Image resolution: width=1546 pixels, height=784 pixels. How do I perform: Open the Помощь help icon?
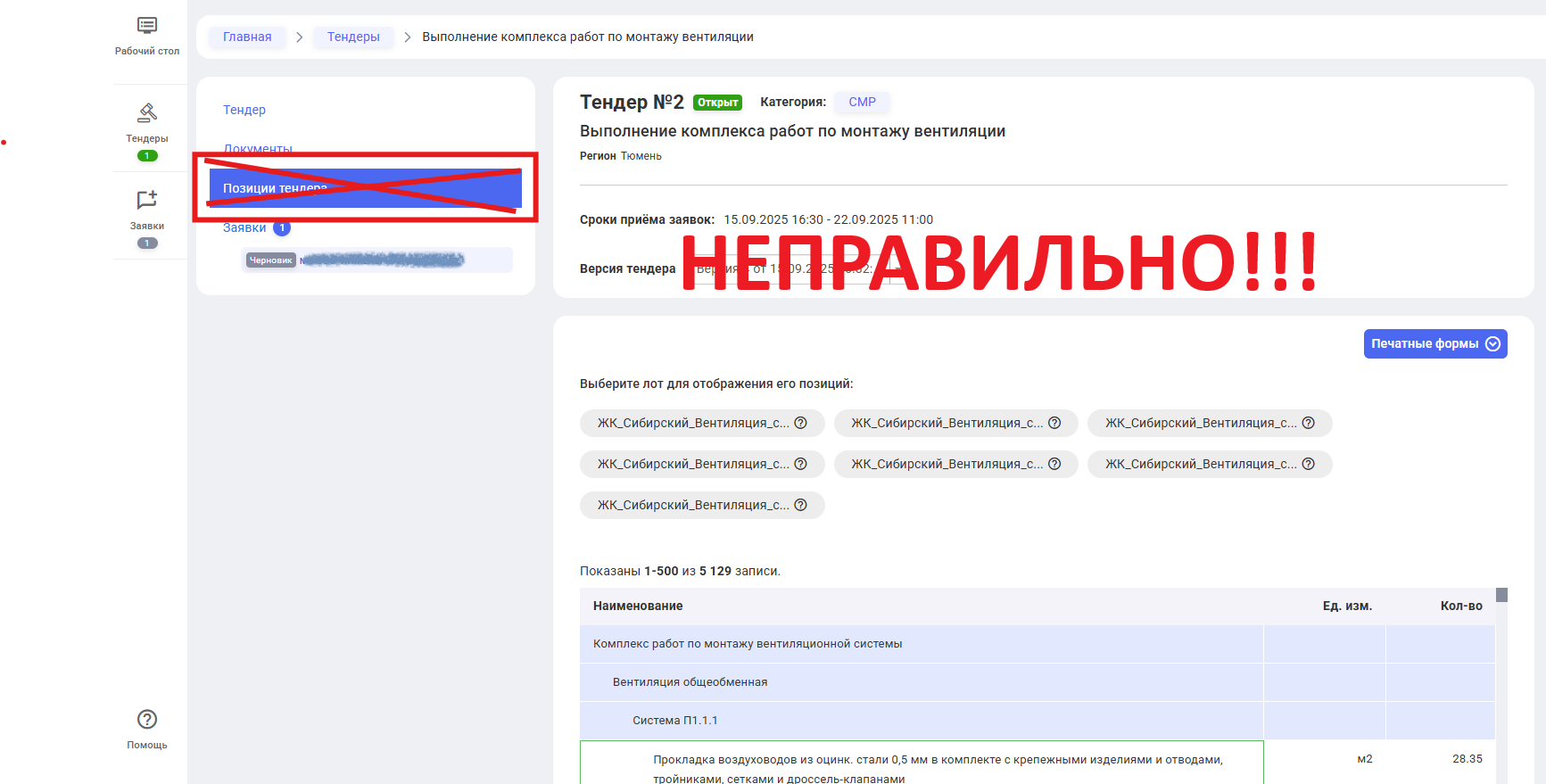[147, 720]
